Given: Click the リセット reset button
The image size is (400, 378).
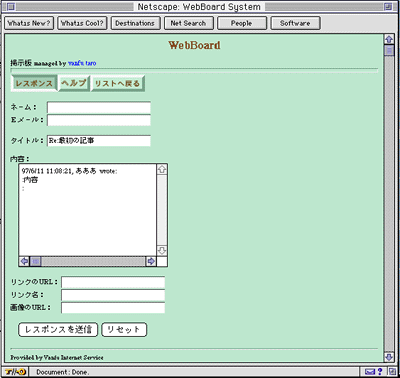Looking at the screenshot, I should click(124, 330).
